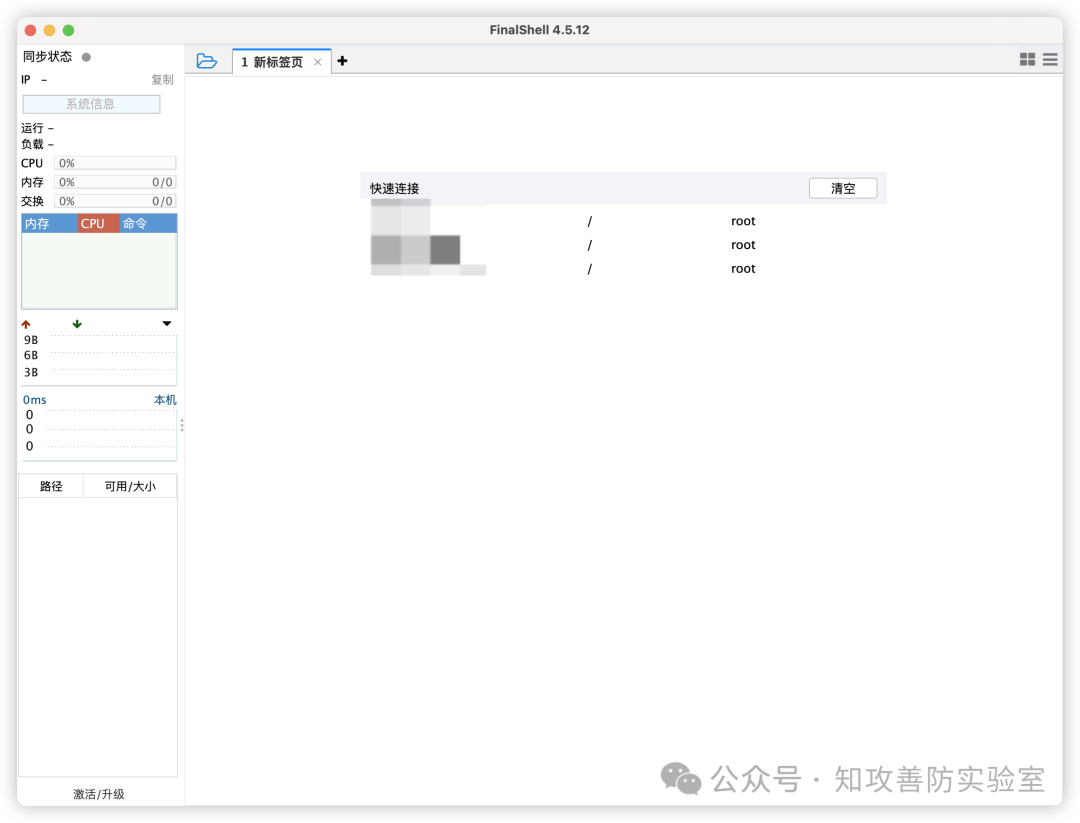Open the hamburger menu icon
Image resolution: width=1080 pixels, height=823 pixels.
point(1050,60)
